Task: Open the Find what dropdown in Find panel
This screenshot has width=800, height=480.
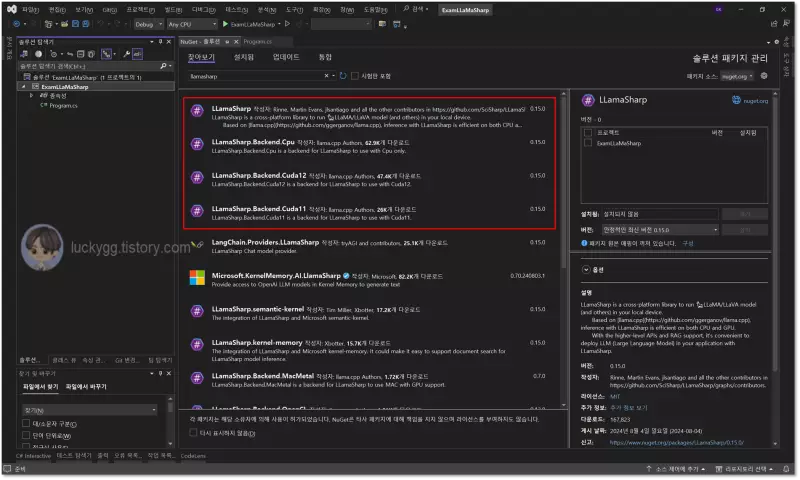Action: point(154,411)
